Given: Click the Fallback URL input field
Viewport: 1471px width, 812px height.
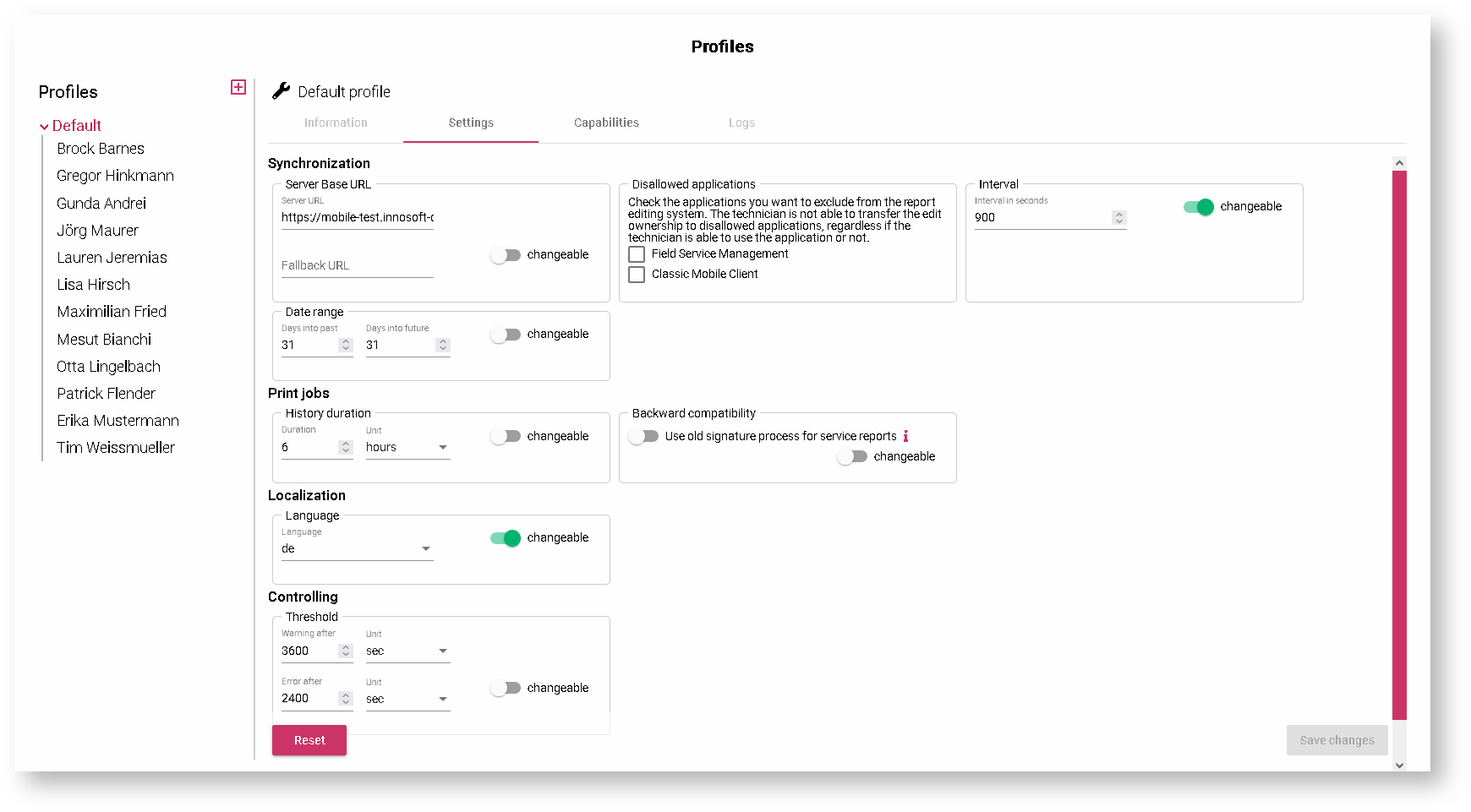Looking at the screenshot, I should click(x=357, y=266).
